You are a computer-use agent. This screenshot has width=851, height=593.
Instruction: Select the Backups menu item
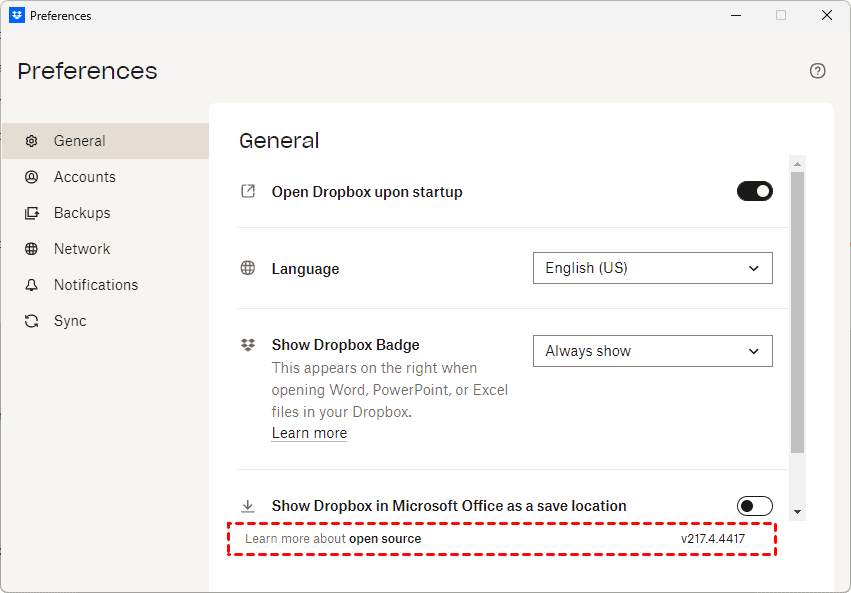(82, 213)
